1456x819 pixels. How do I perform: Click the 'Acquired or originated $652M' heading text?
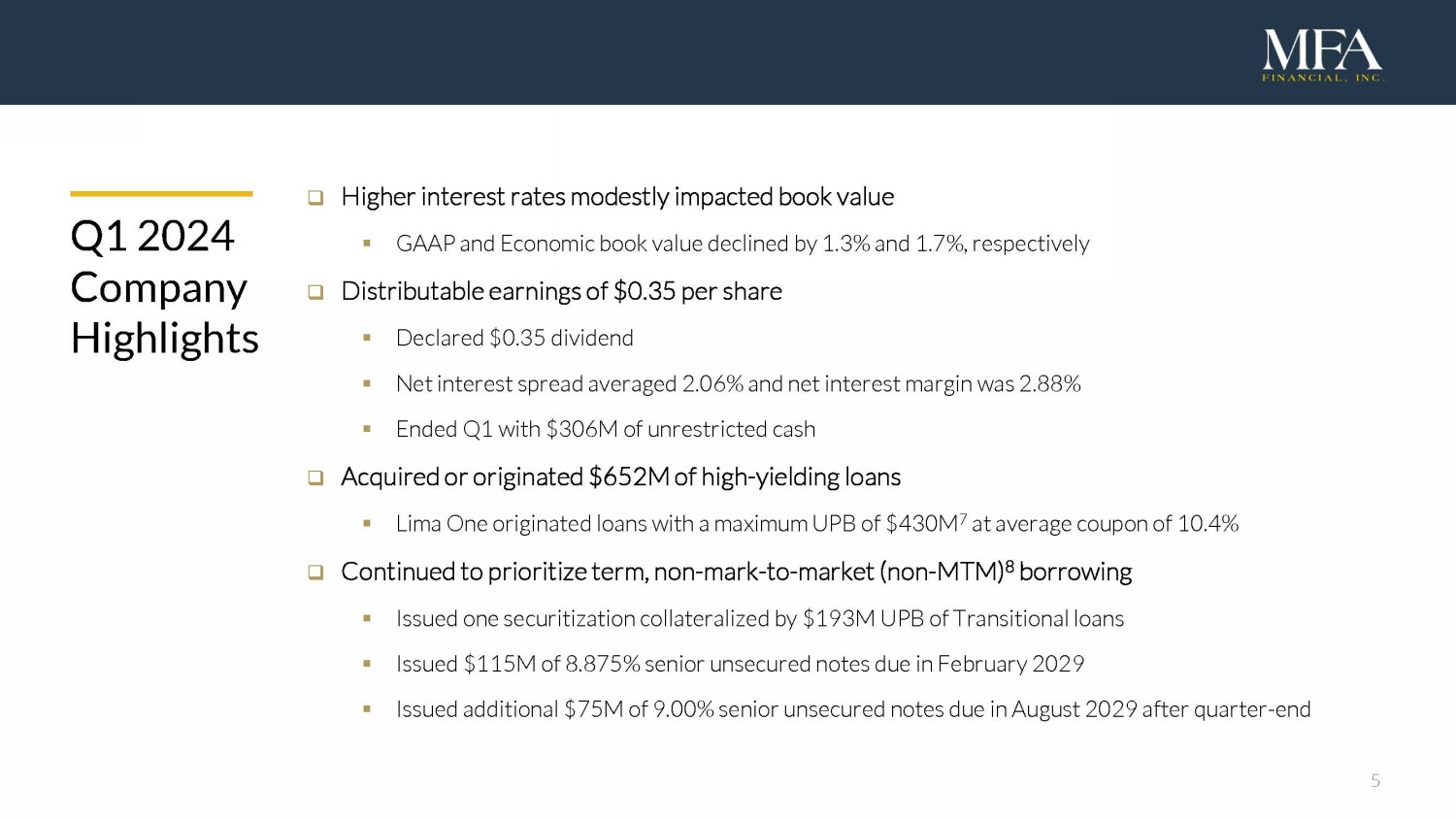click(620, 476)
